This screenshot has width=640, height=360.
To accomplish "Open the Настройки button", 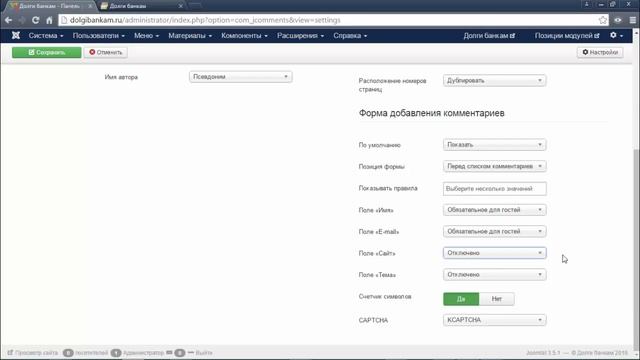I will (x=600, y=52).
